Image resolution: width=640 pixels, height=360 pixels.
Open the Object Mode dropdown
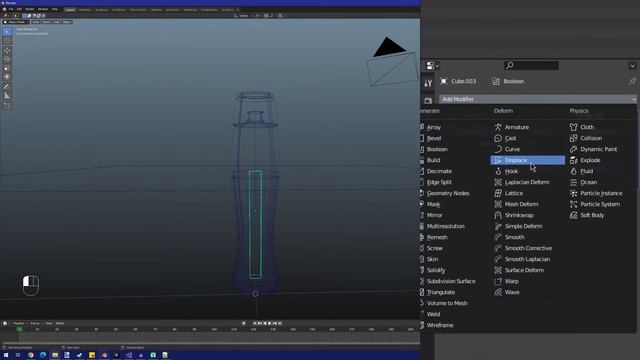(16, 22)
